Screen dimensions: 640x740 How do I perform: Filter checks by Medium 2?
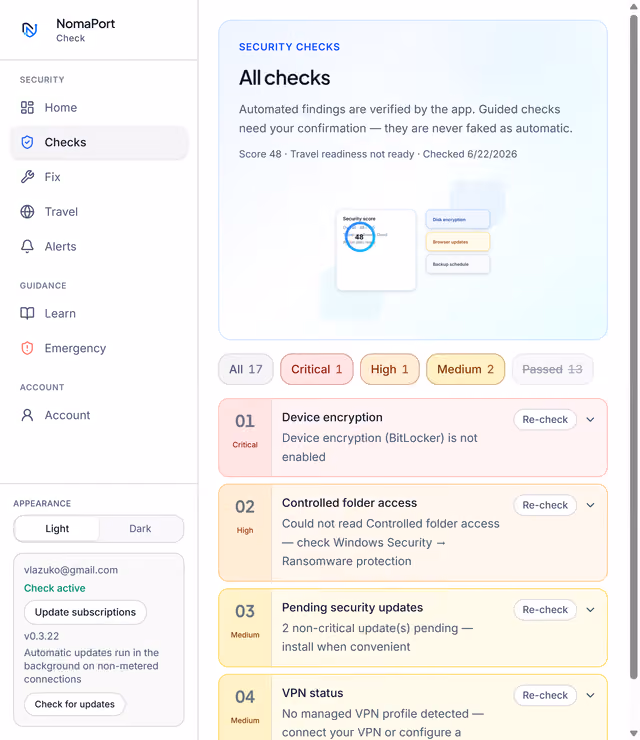point(465,369)
